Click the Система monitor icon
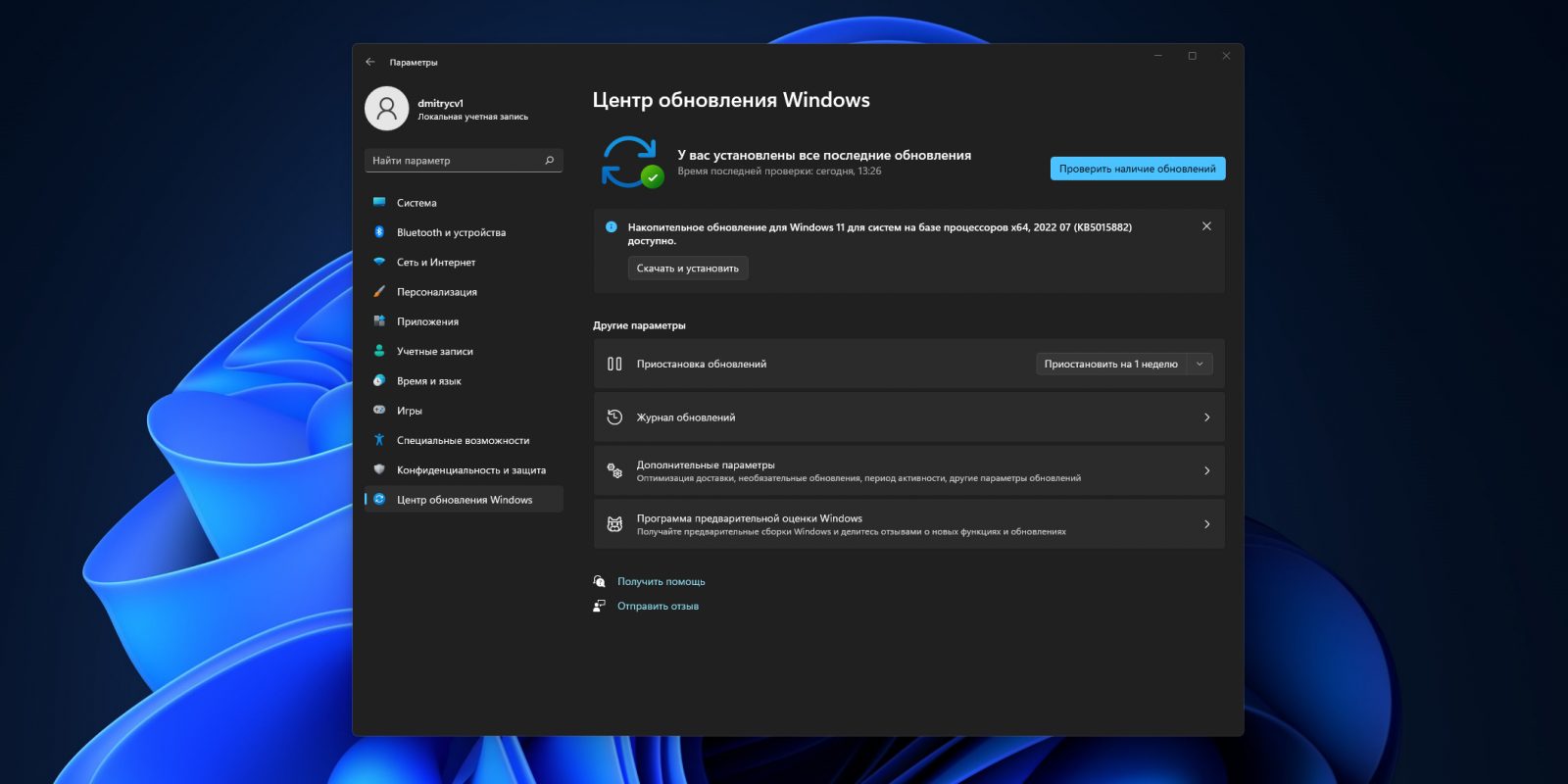The width and height of the screenshot is (1568, 784). 379,203
